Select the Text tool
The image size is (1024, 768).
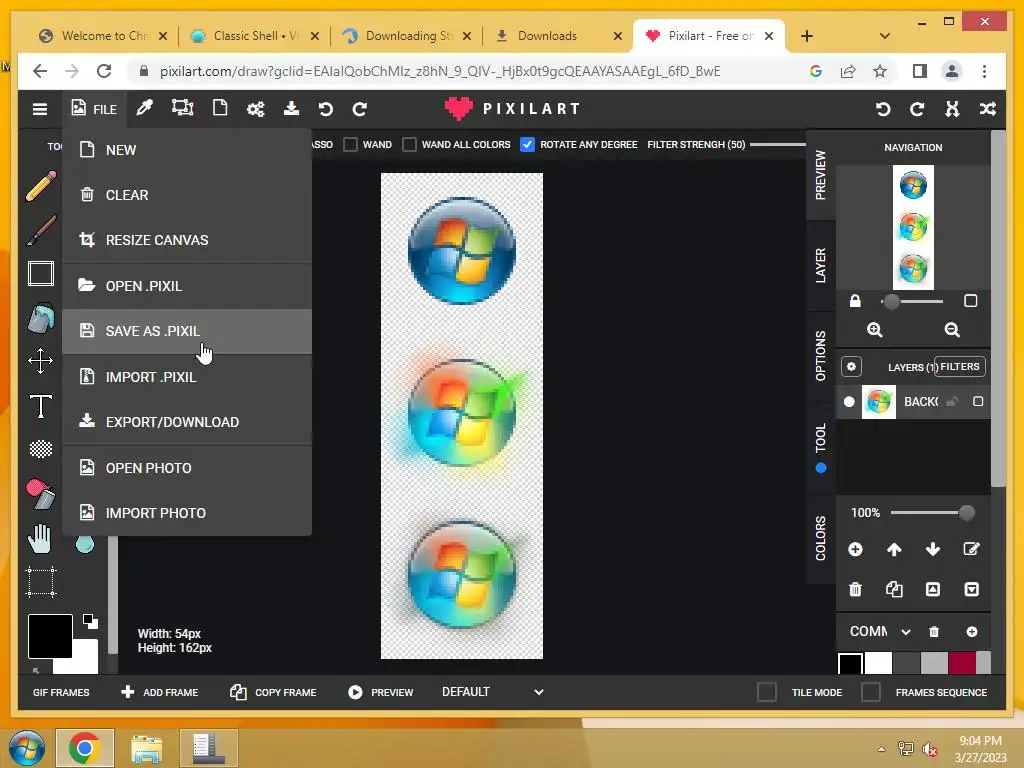point(40,406)
